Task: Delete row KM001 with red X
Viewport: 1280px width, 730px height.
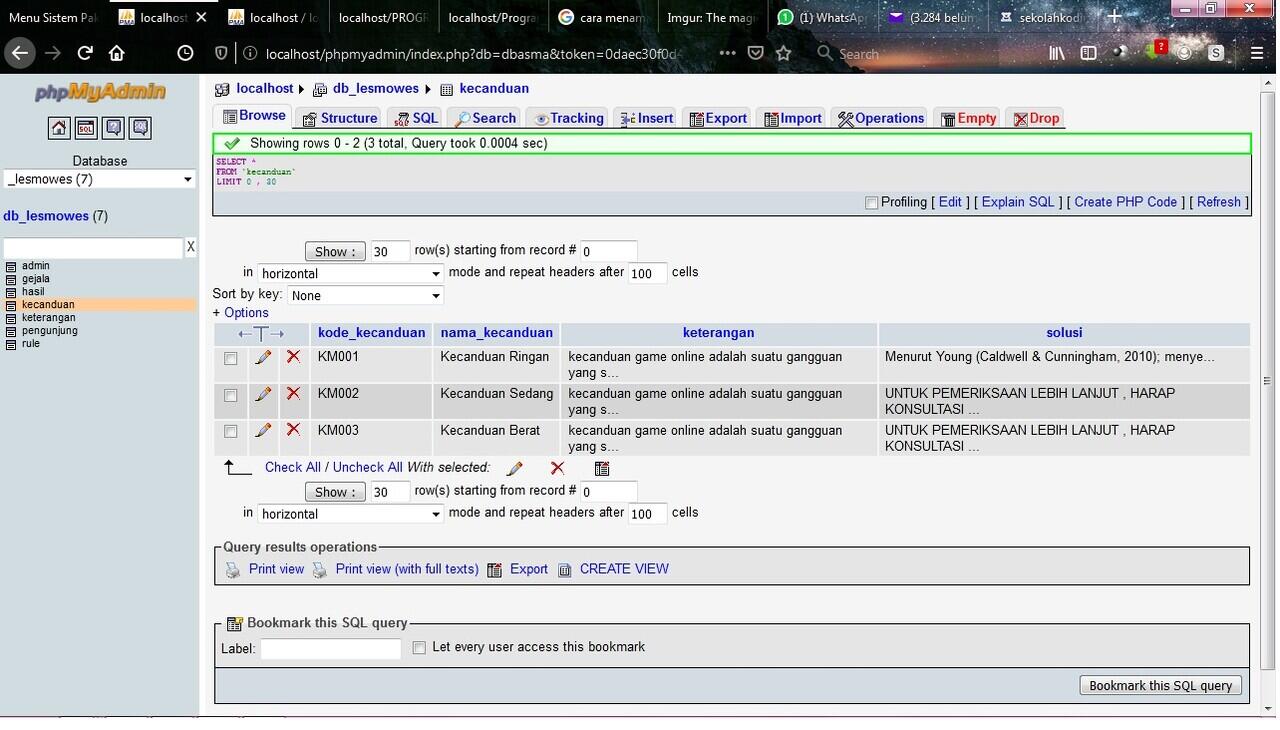Action: pos(293,357)
